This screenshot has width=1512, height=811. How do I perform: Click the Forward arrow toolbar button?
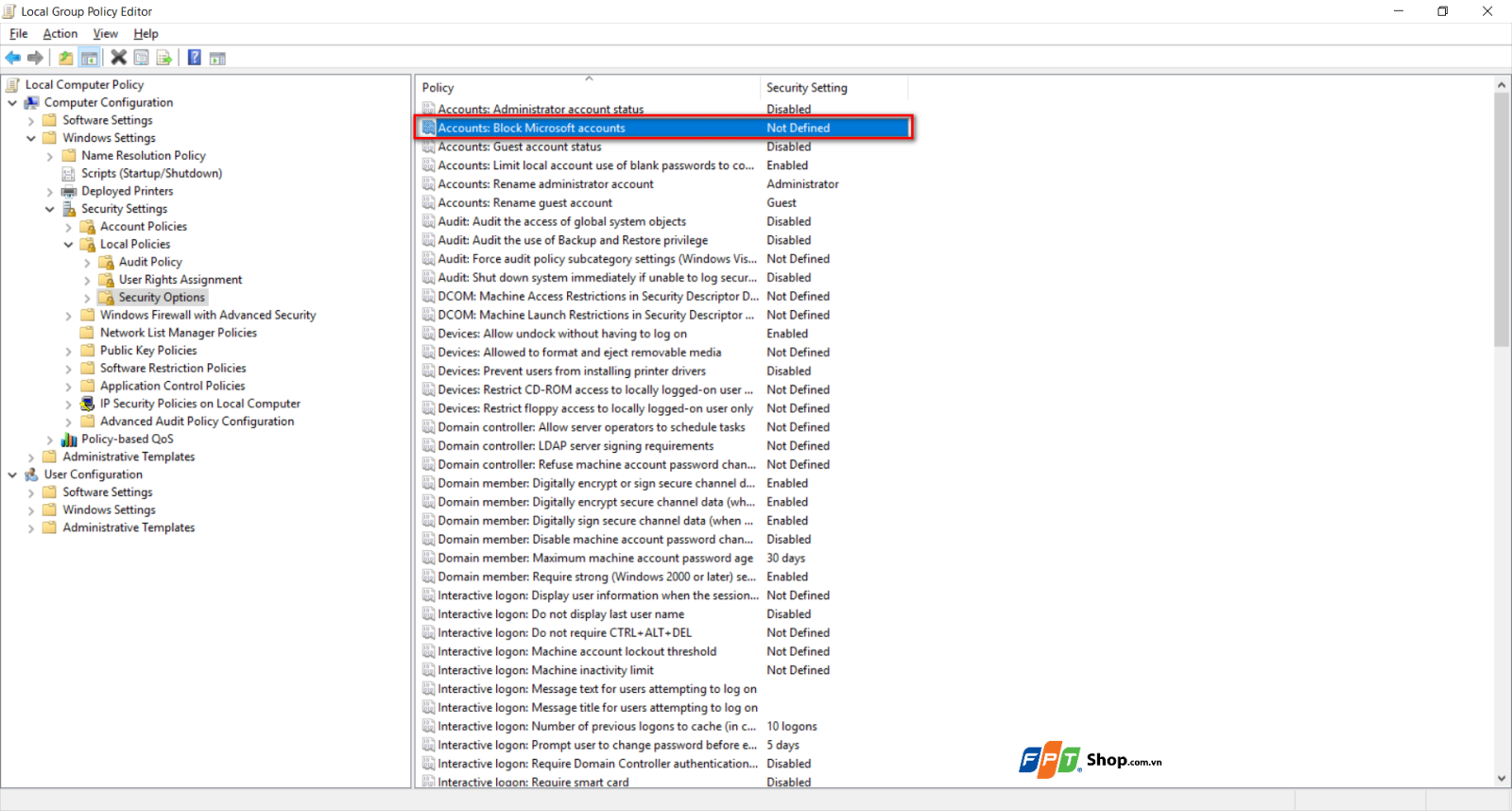pyautogui.click(x=36, y=58)
